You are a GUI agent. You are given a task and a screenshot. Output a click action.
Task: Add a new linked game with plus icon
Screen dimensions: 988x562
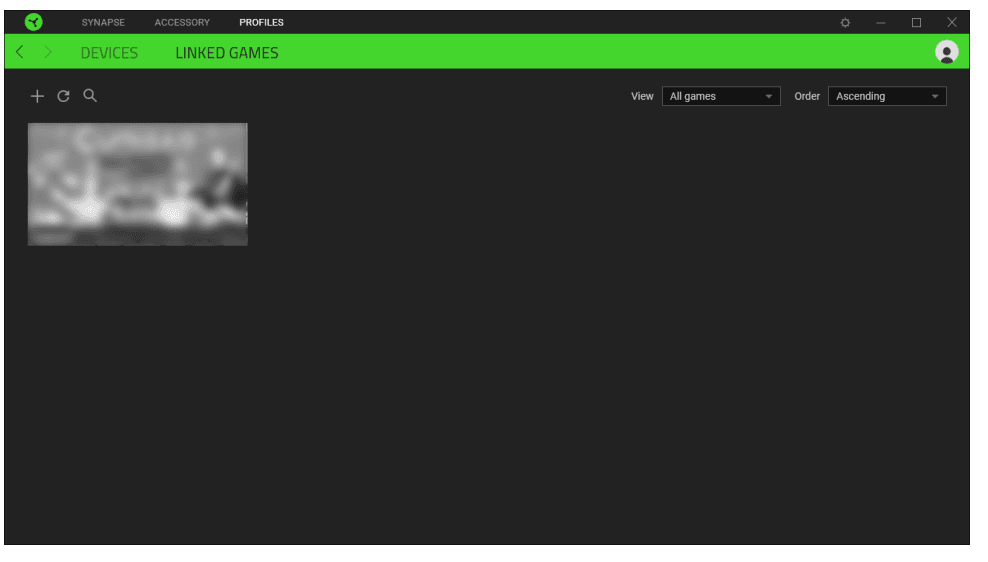click(x=37, y=96)
